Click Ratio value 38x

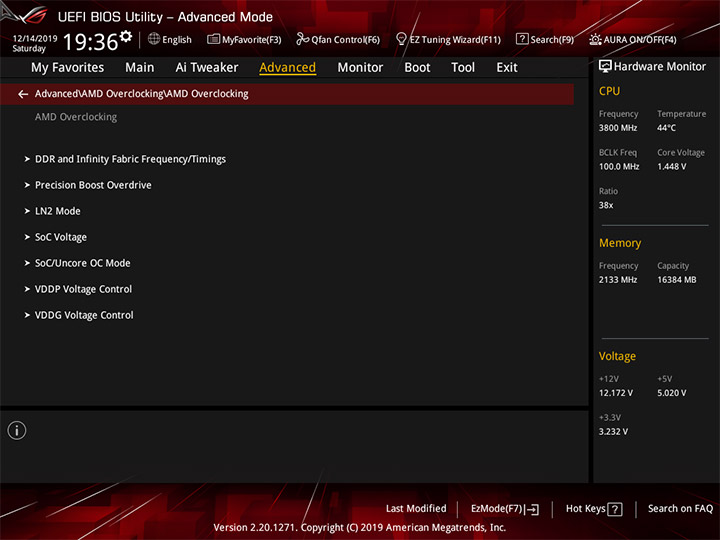coord(606,205)
